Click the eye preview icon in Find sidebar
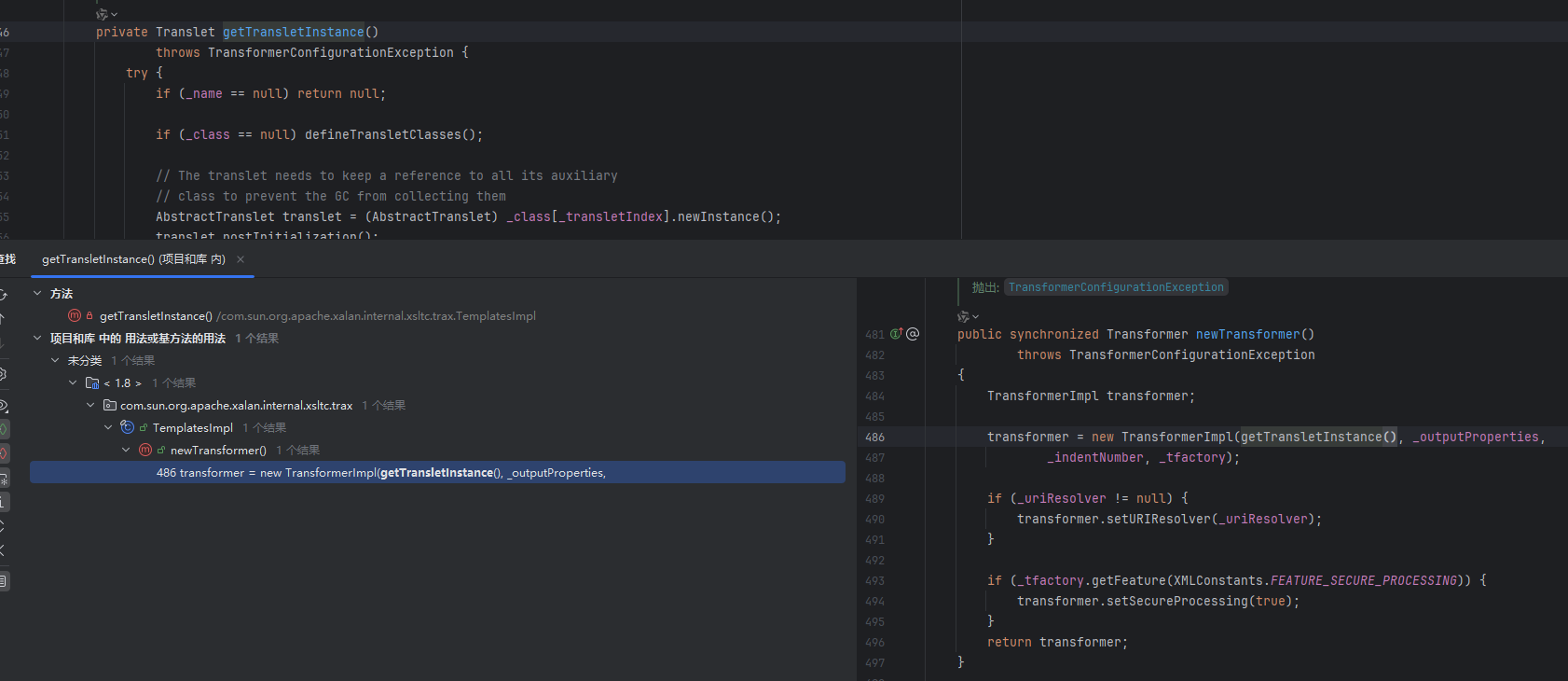 3,406
